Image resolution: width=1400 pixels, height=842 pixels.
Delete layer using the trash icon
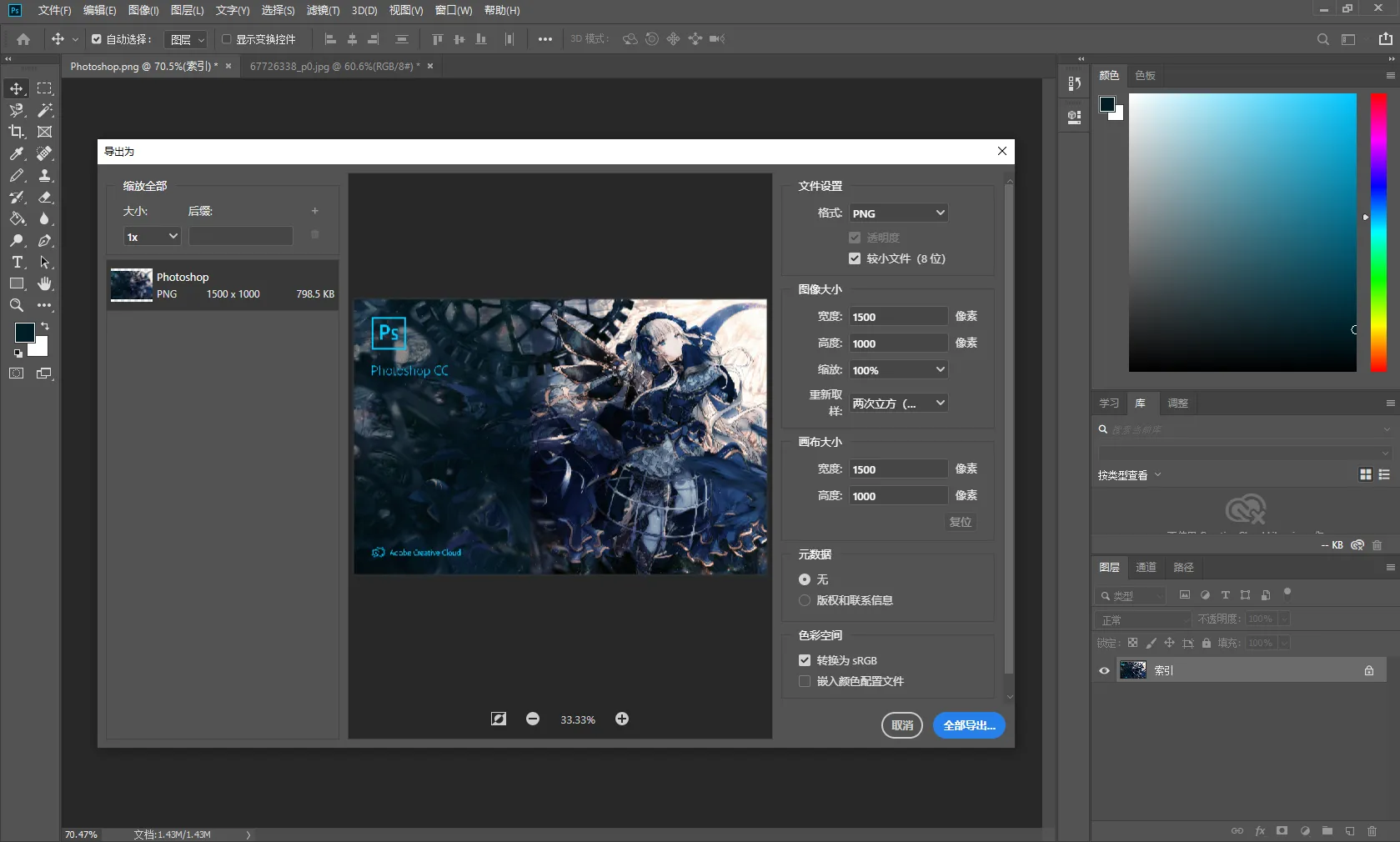point(1372,831)
